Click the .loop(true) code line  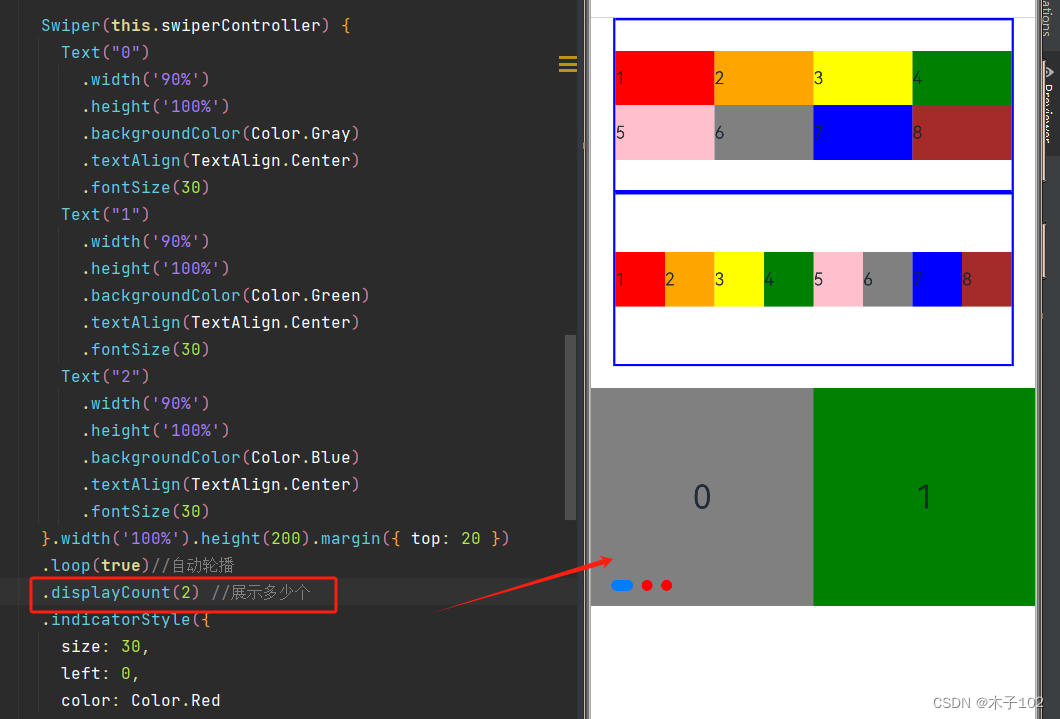click(x=138, y=565)
